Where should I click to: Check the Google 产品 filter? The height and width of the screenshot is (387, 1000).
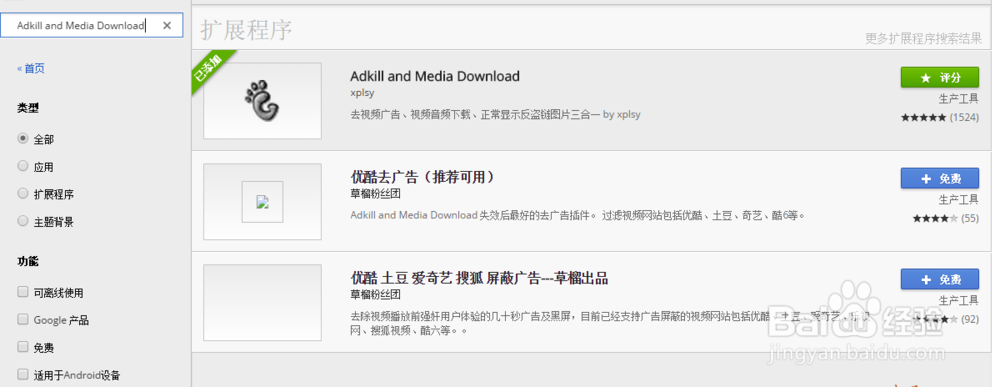pyautogui.click(x=23, y=319)
